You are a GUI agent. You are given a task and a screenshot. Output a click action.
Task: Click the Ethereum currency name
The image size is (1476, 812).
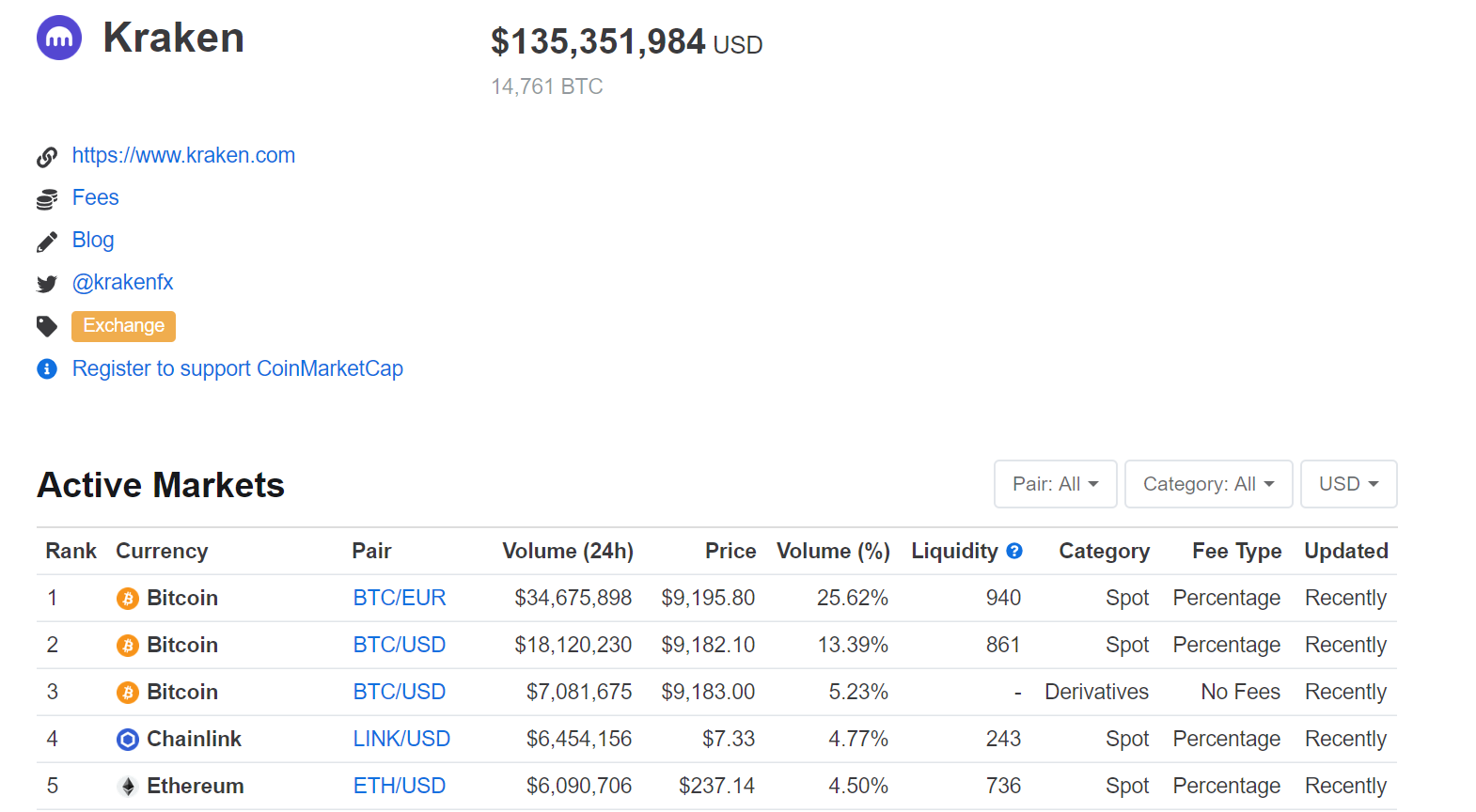[196, 786]
